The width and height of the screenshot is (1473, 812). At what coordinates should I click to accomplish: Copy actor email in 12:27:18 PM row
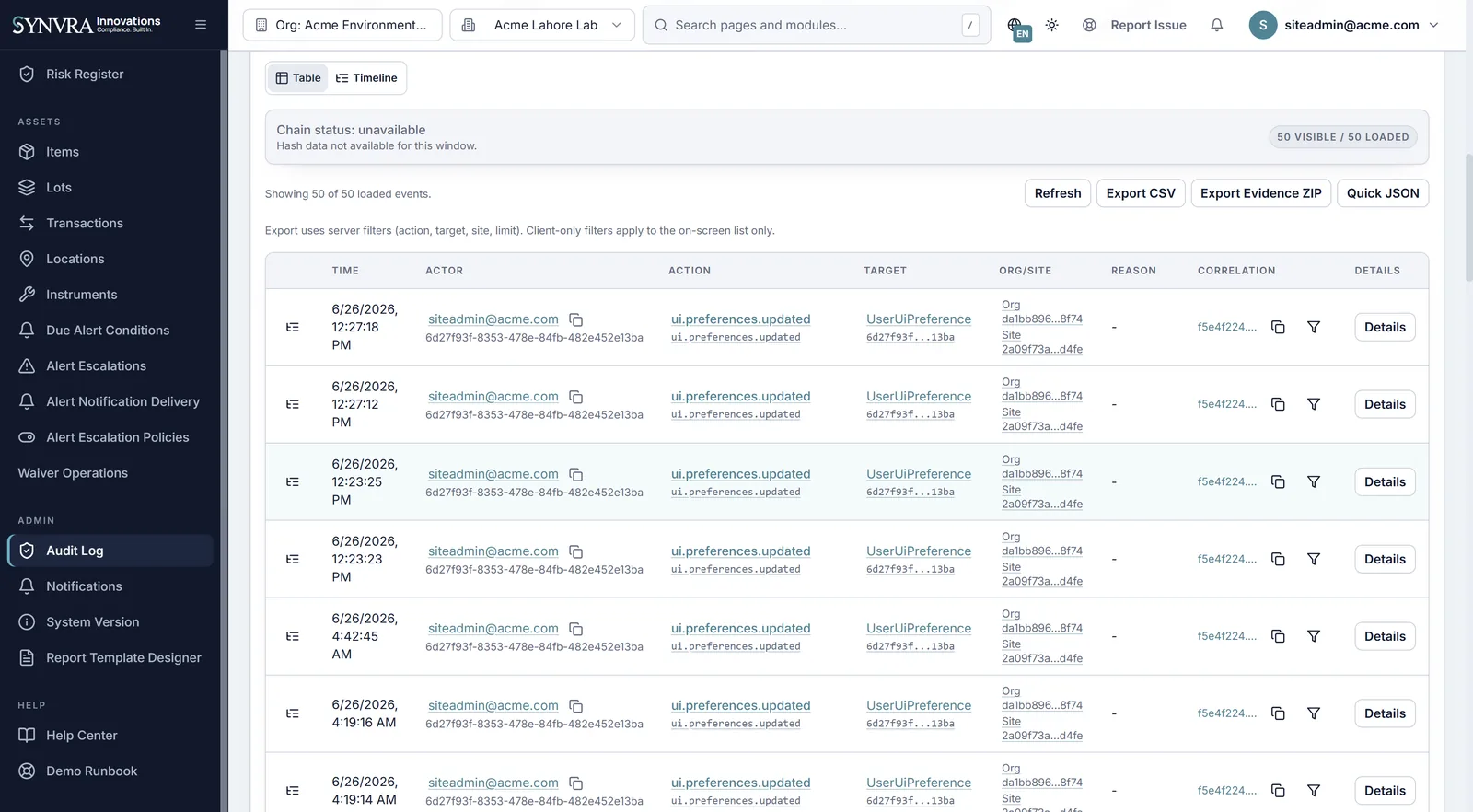pos(576,319)
